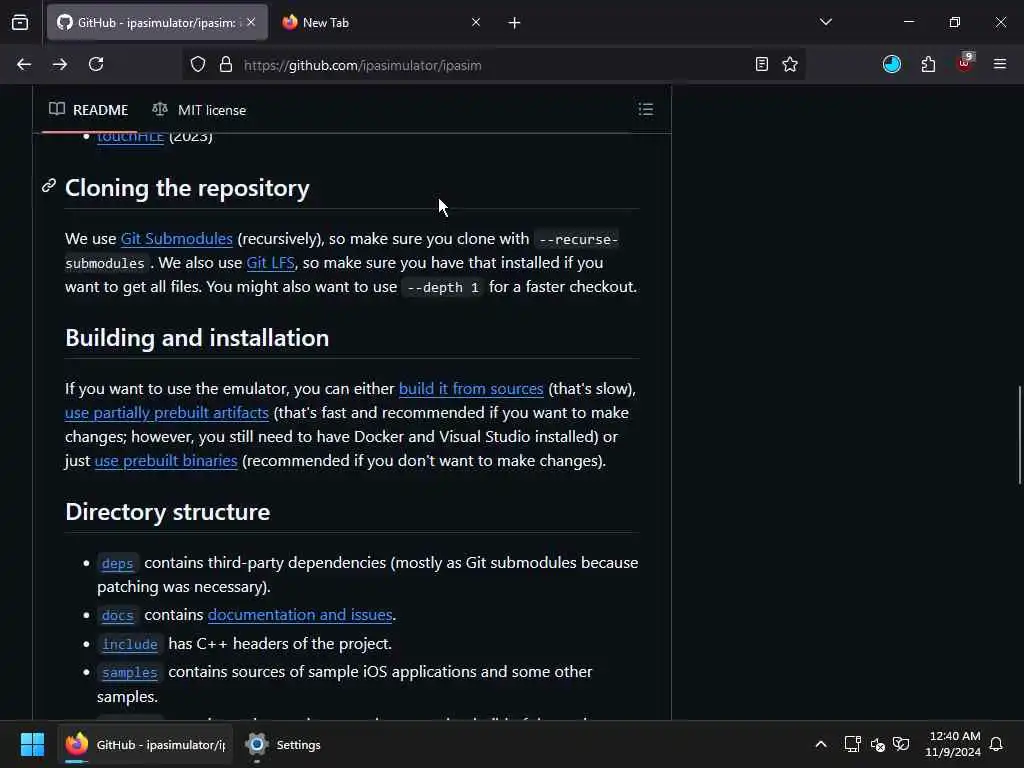Open the MIT license tab
Screen dimensions: 1024x768
tap(199, 110)
